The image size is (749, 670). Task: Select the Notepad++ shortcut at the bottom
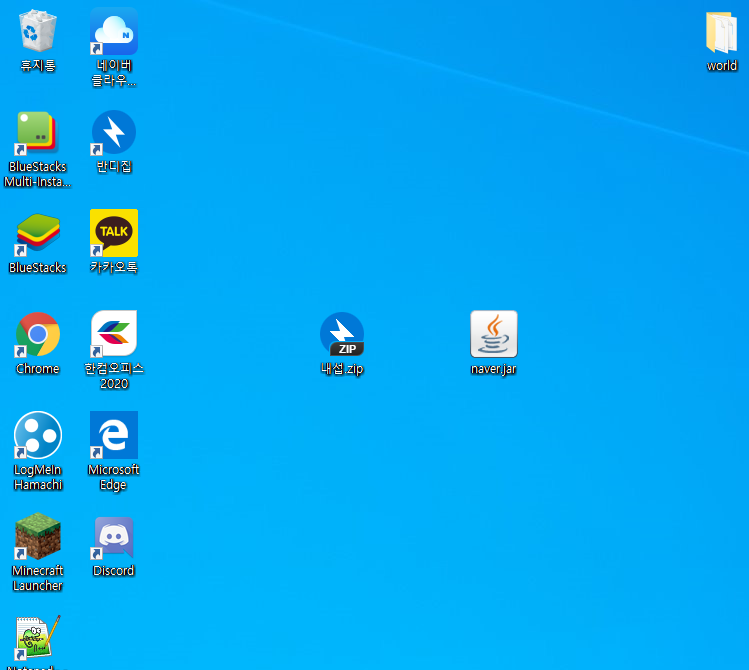[x=38, y=638]
